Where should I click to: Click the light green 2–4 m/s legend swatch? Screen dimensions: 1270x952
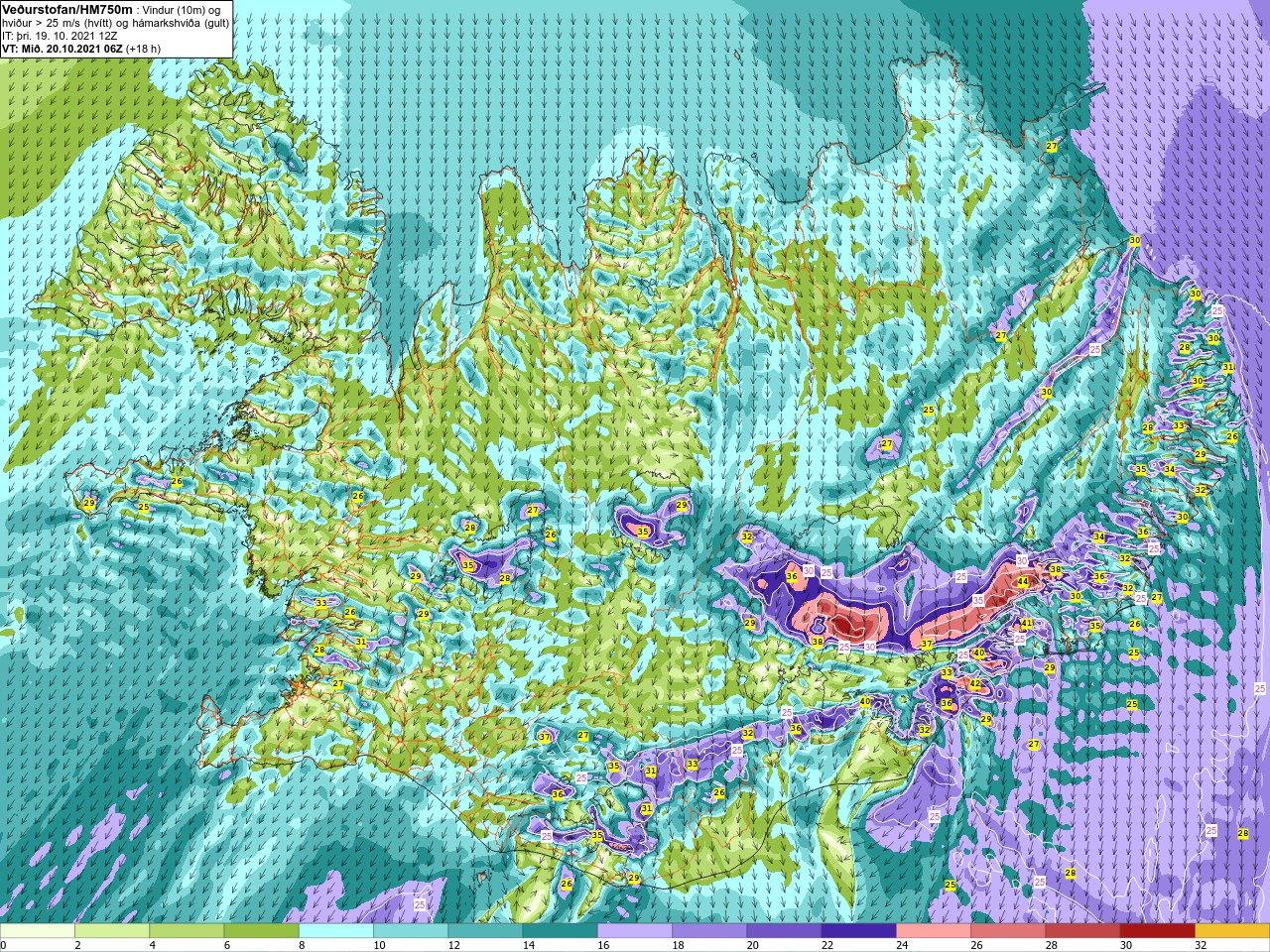tap(112, 931)
